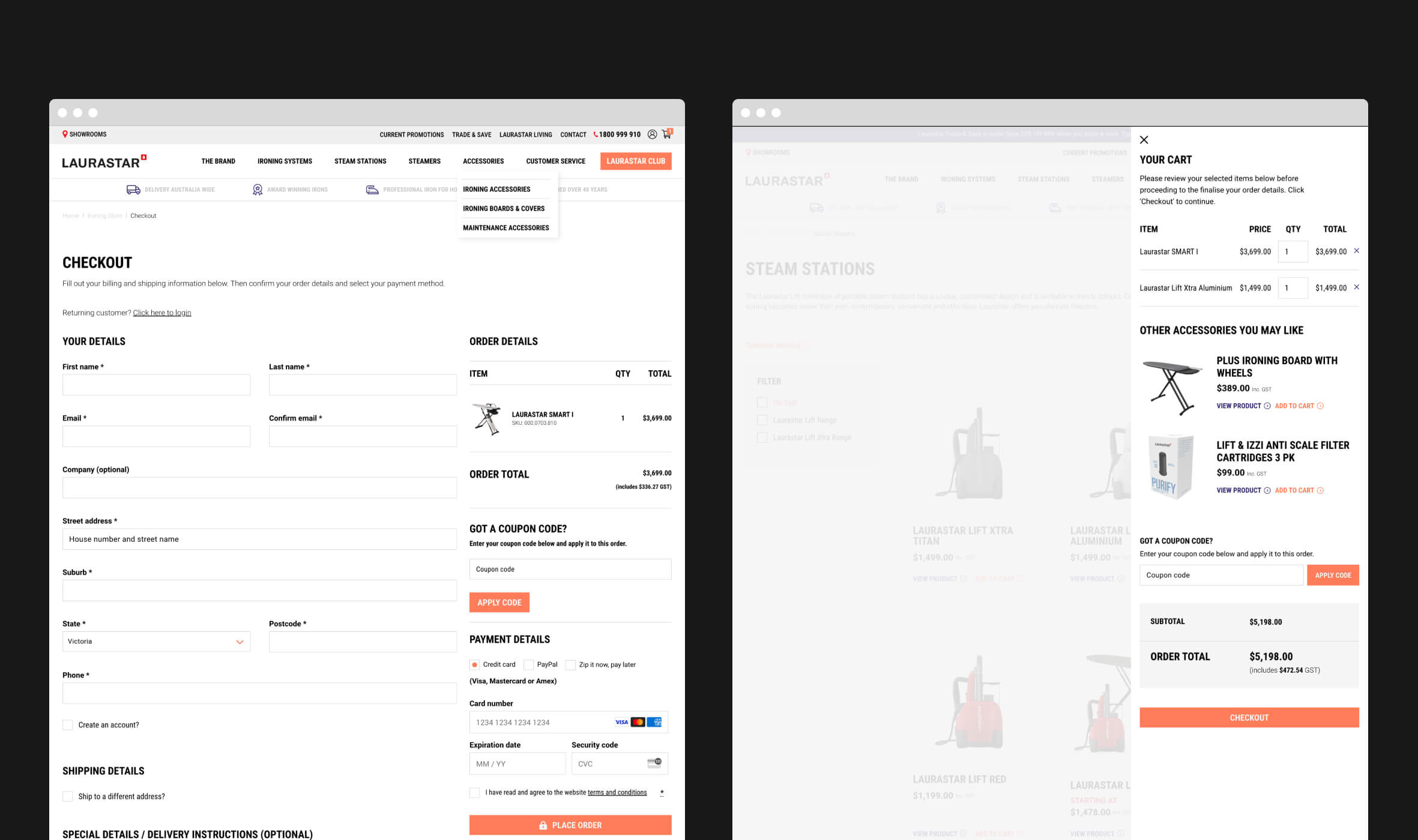Viewport: 1418px width, 840px height.
Task: Select Maintenance Accessories from dropdown menu
Action: (x=505, y=228)
